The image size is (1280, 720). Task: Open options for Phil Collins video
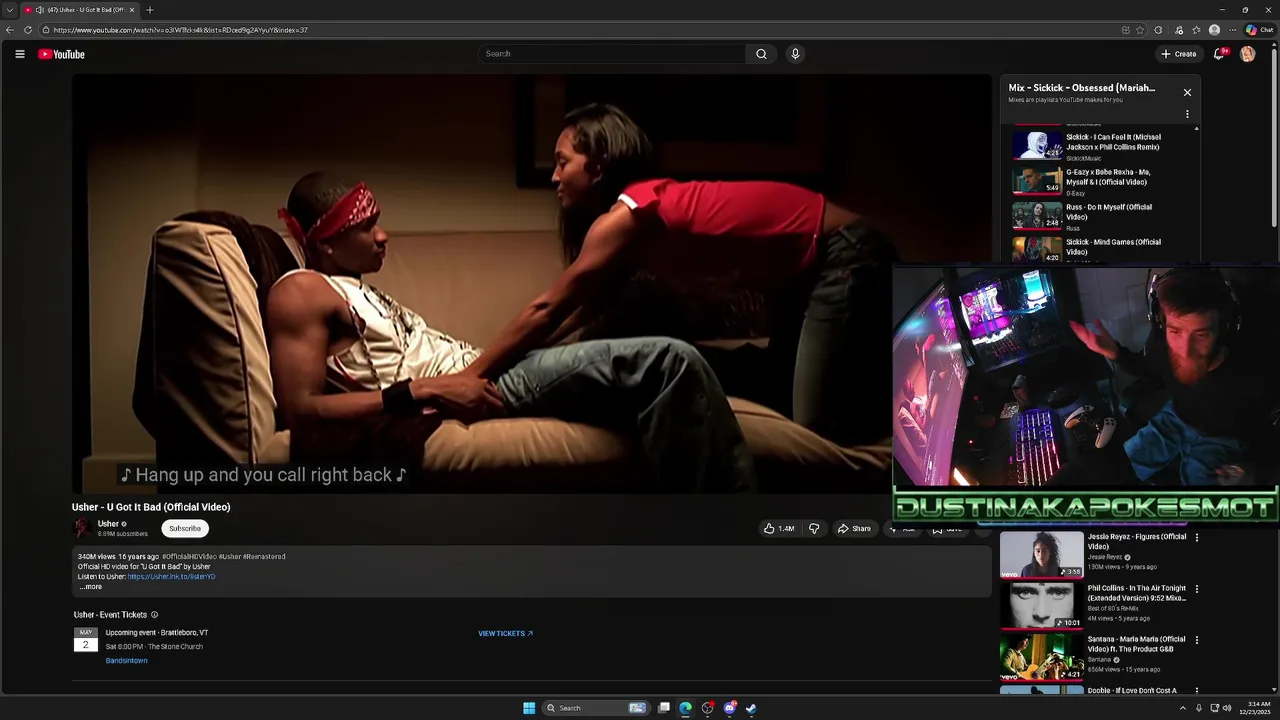tap(1197, 590)
